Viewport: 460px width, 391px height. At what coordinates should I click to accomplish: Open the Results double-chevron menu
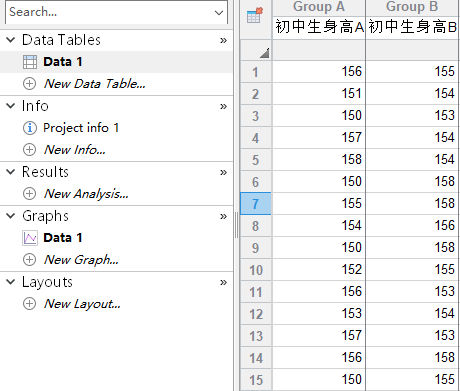(x=223, y=173)
